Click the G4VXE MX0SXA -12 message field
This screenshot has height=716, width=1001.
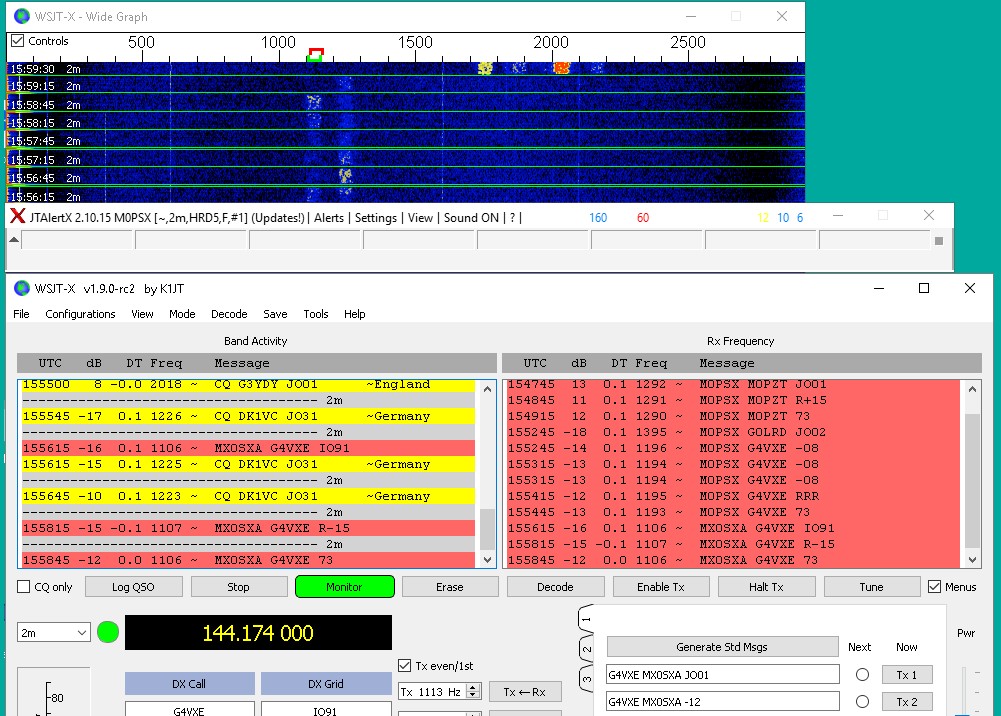[723, 701]
